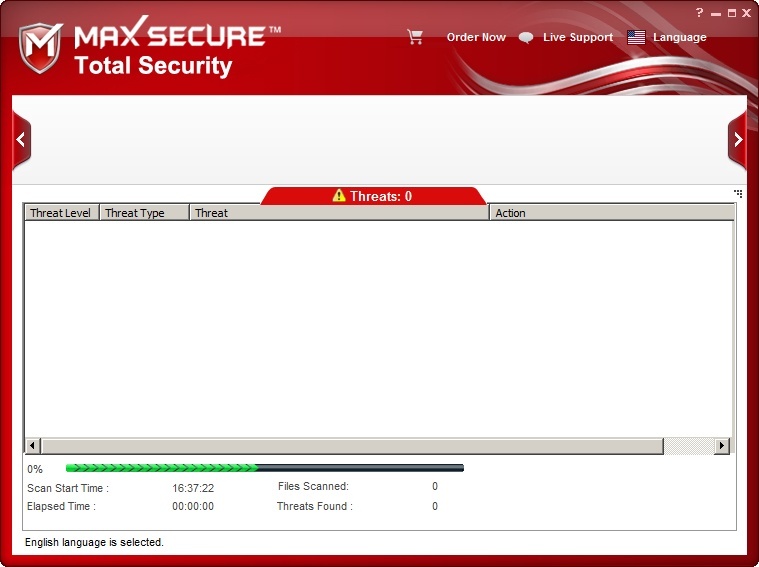Sort by Threat Type column header
The height and width of the screenshot is (567, 759).
144,213
